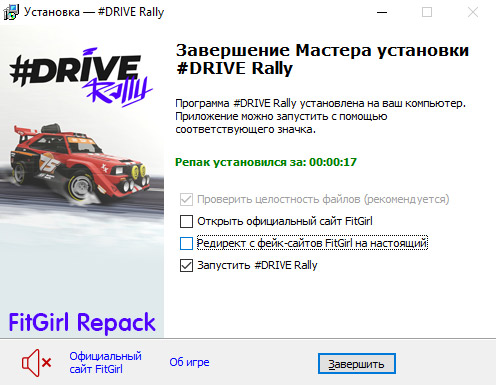Image resolution: width=496 pixels, height=385 pixels.
Task: Click the green text Репак установился за: 00:00:17
Action: (266, 162)
